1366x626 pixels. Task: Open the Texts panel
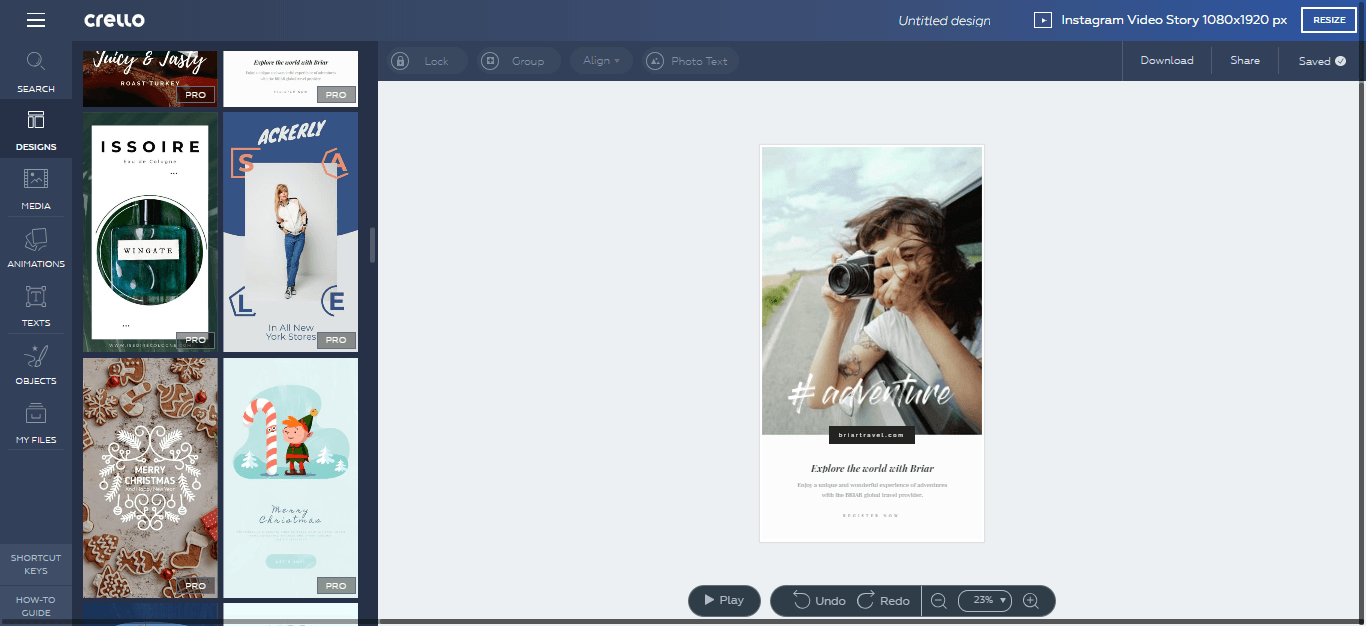click(x=35, y=304)
